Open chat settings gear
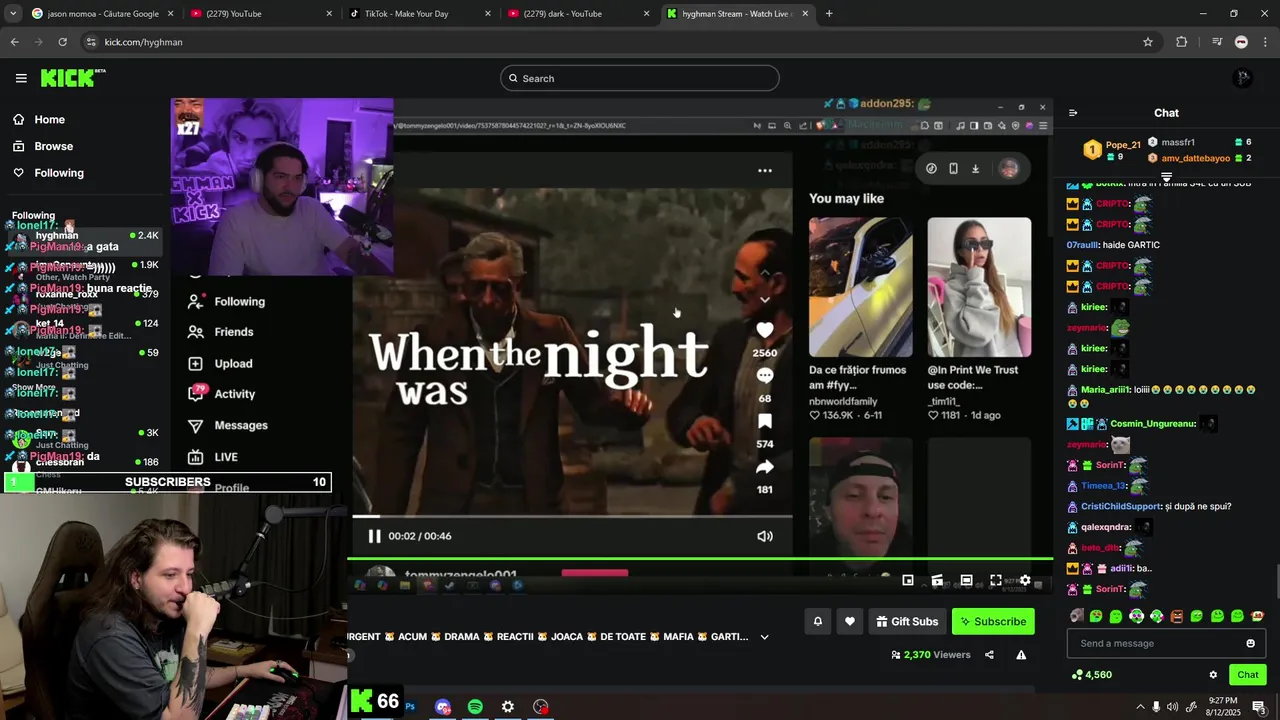This screenshot has width=1280, height=720. point(1213,675)
